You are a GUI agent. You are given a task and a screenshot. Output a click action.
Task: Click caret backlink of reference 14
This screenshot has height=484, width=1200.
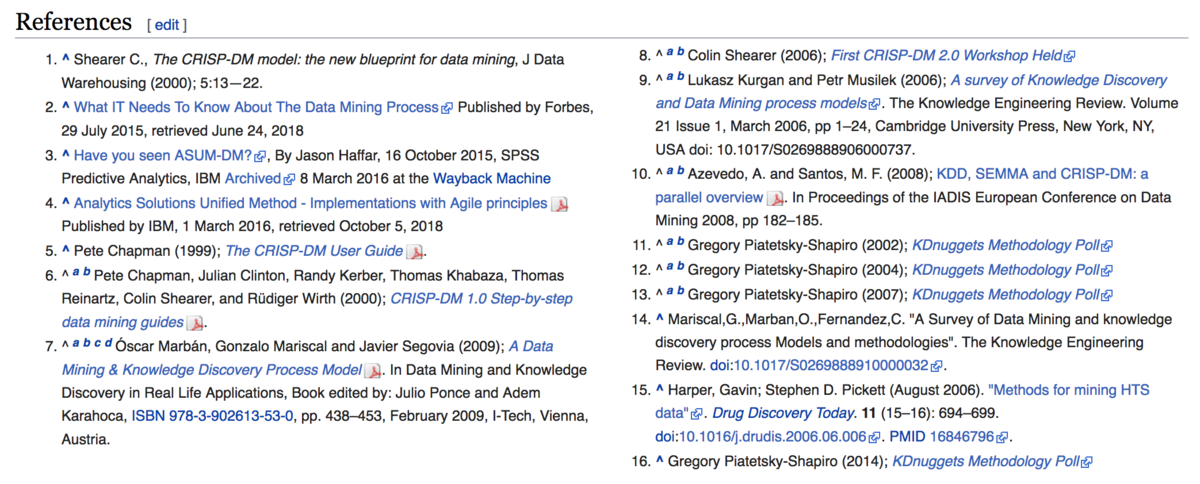click(x=659, y=320)
